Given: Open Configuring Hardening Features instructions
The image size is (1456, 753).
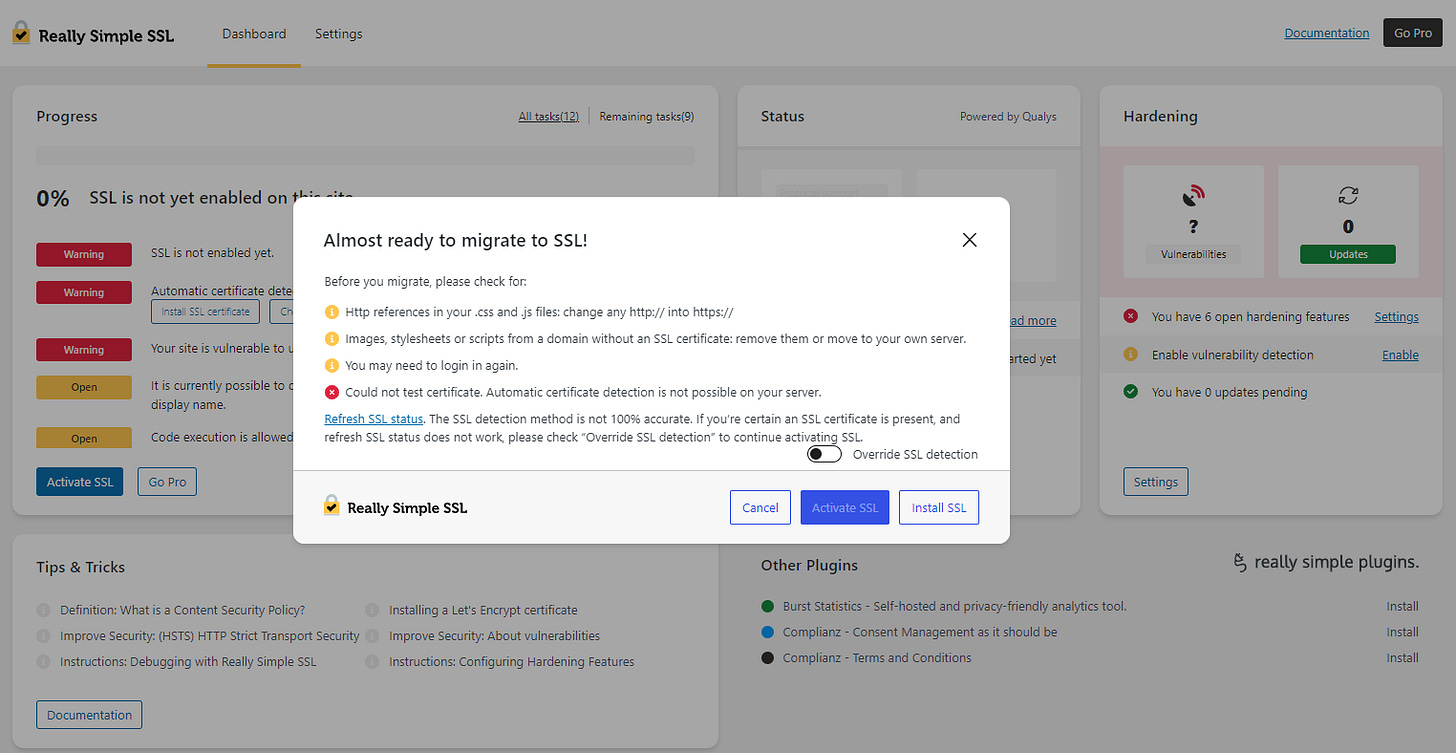Looking at the screenshot, I should [512, 662].
